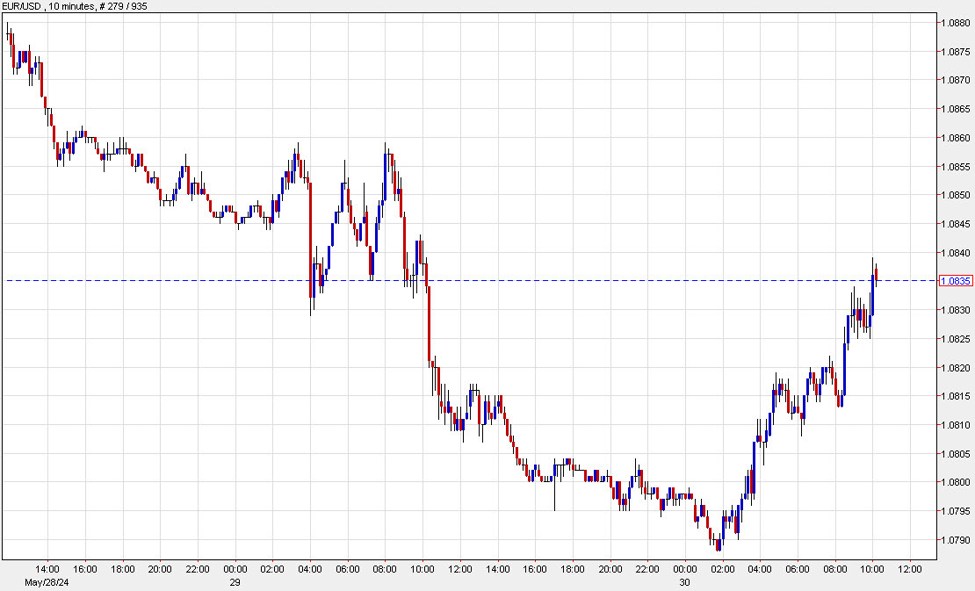Click the lowest candlestick near 1.0790

[x=718, y=543]
